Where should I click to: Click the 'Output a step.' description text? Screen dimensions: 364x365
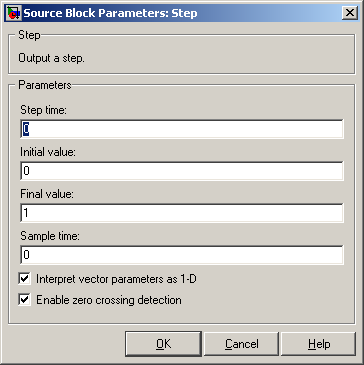point(51,58)
